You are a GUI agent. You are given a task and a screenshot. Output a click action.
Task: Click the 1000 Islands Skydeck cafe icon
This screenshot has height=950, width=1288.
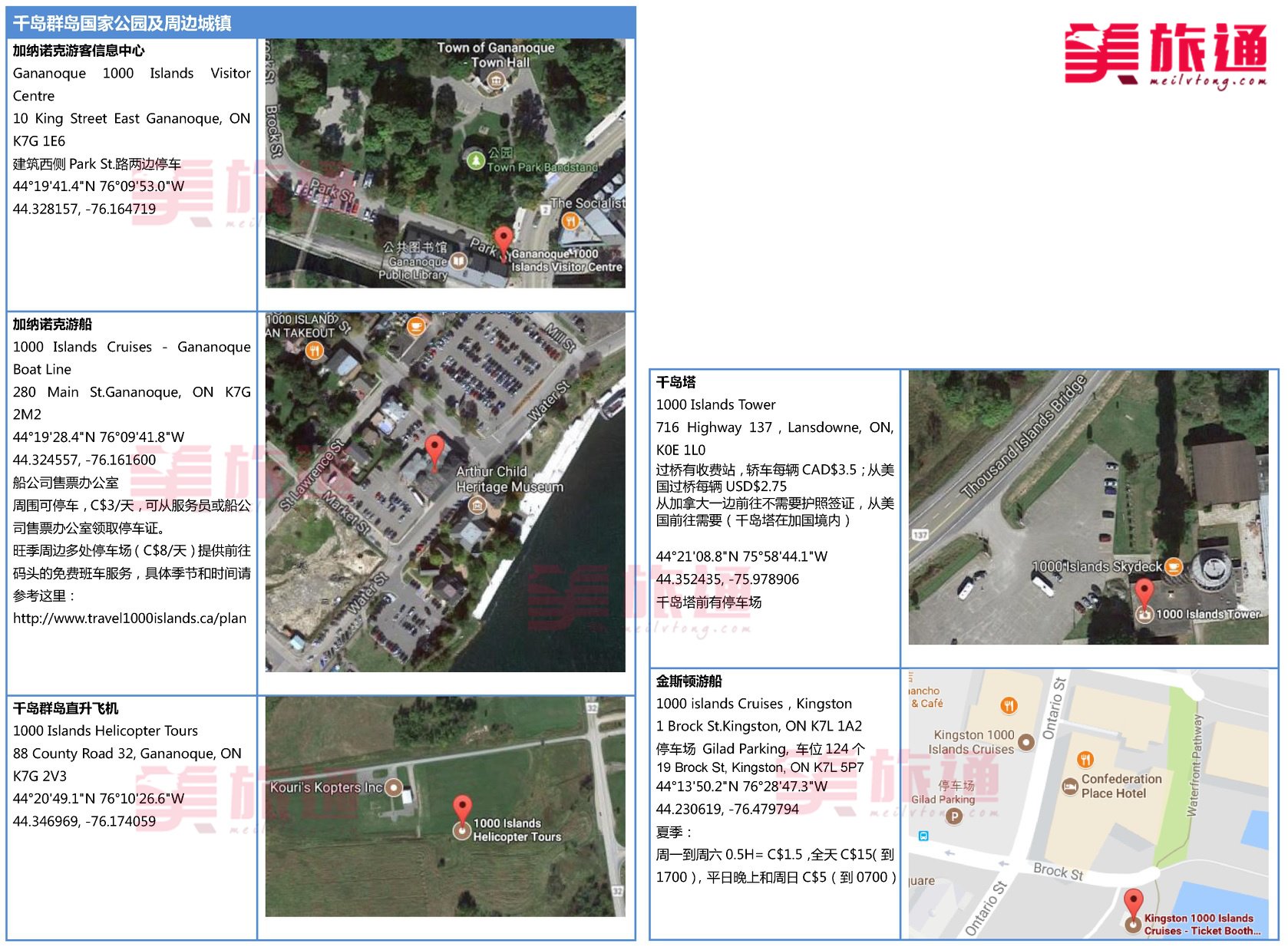click(x=1173, y=566)
